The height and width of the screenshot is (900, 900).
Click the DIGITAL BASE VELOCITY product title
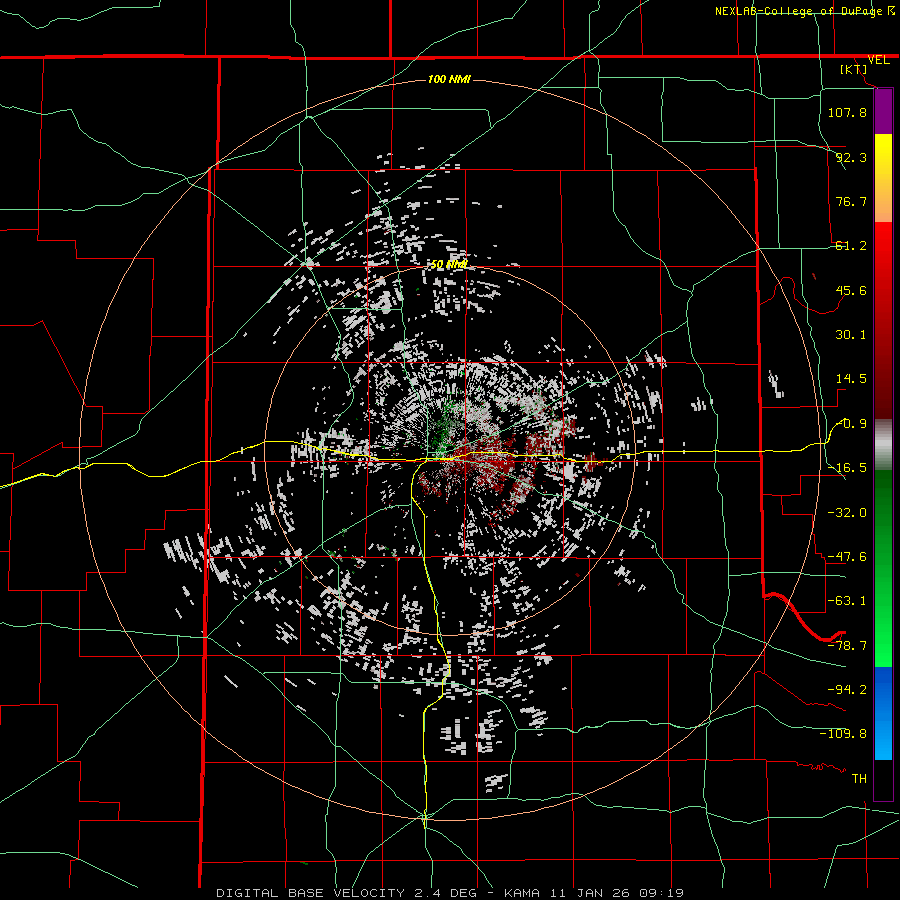[310, 893]
